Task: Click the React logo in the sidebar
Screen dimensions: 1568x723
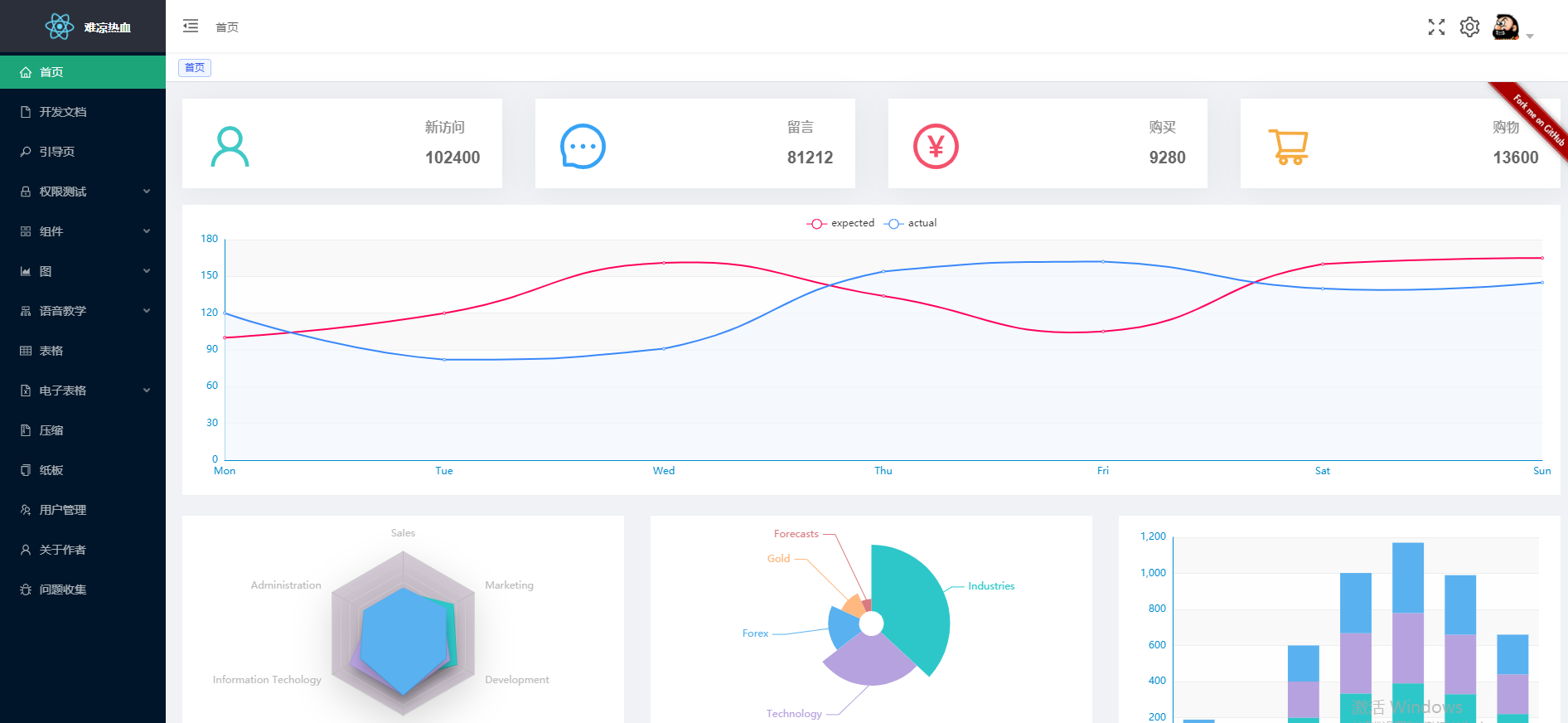Action: coord(59,27)
